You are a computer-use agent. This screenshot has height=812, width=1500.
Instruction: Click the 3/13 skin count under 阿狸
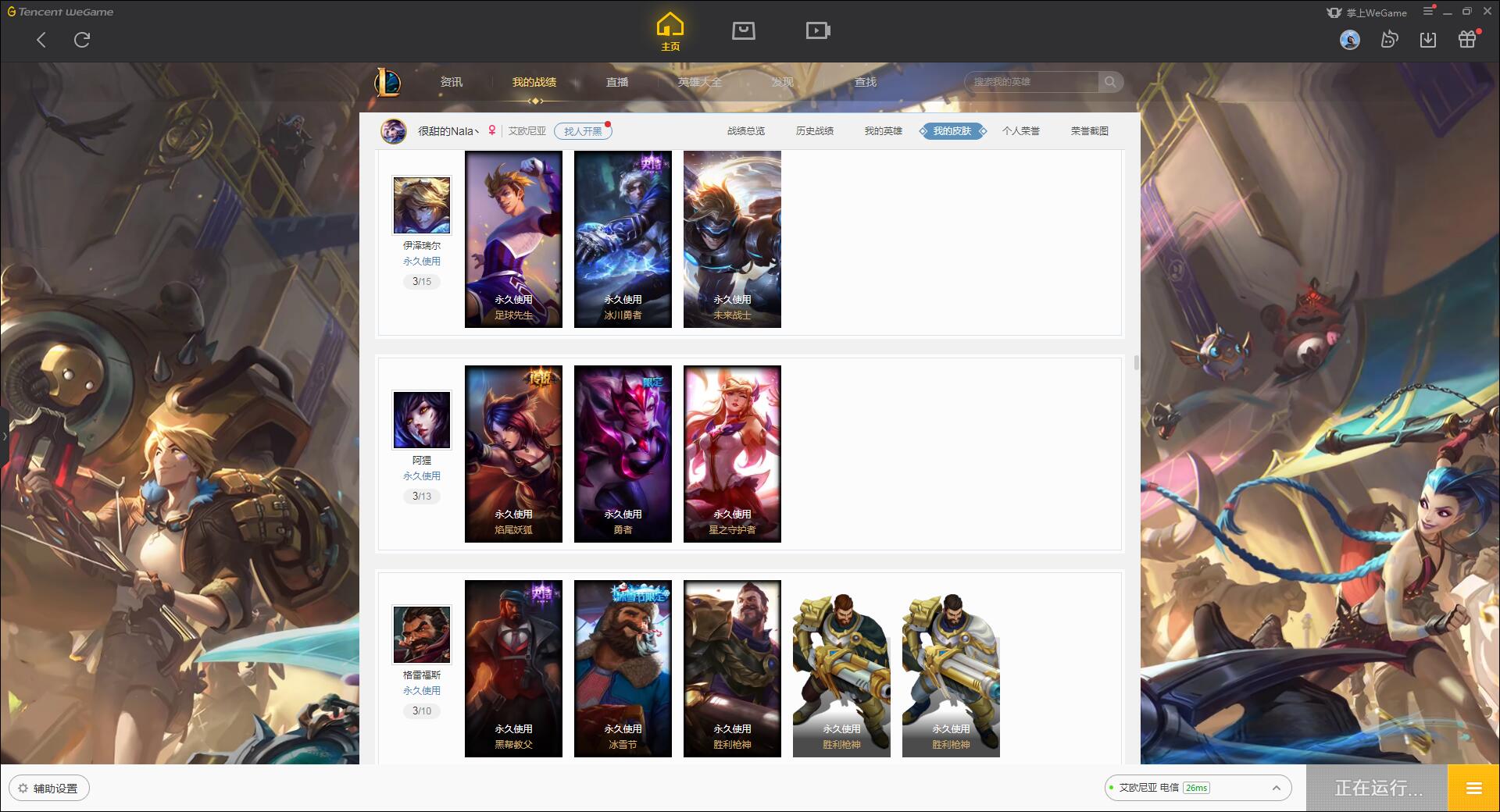422,497
